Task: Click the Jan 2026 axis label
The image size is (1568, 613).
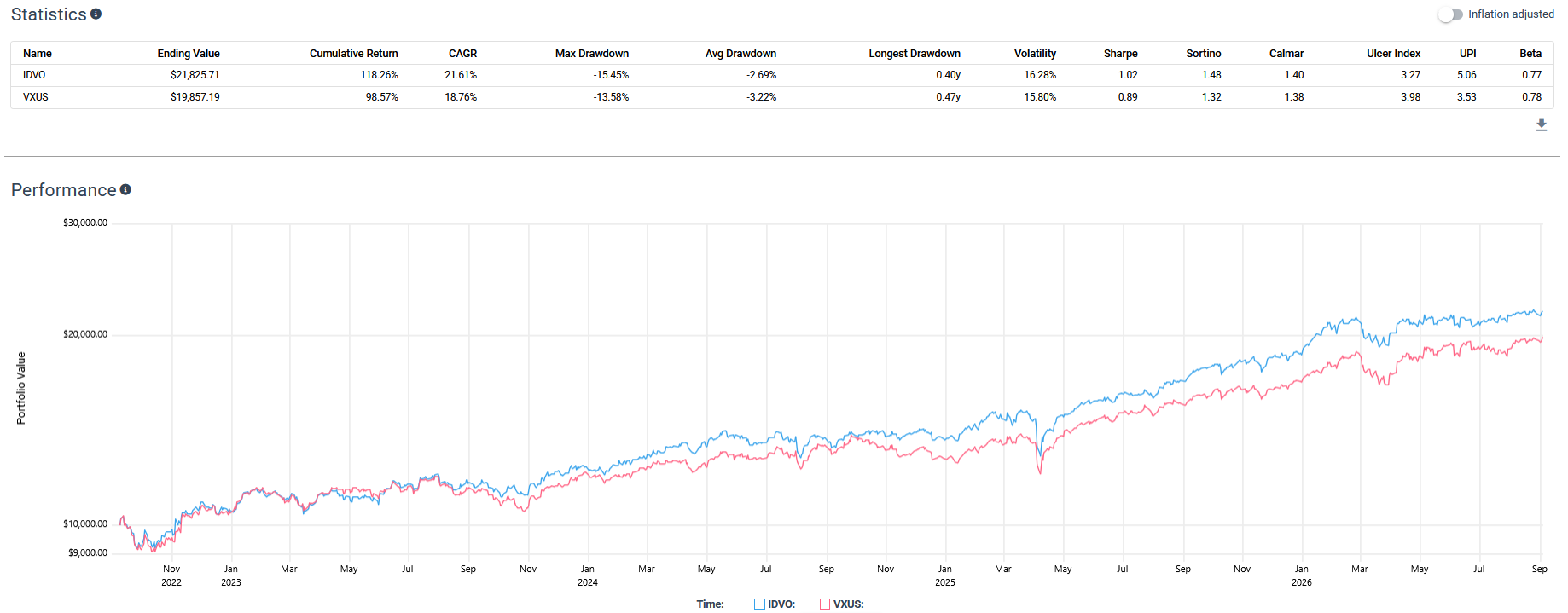Action: 1302,575
